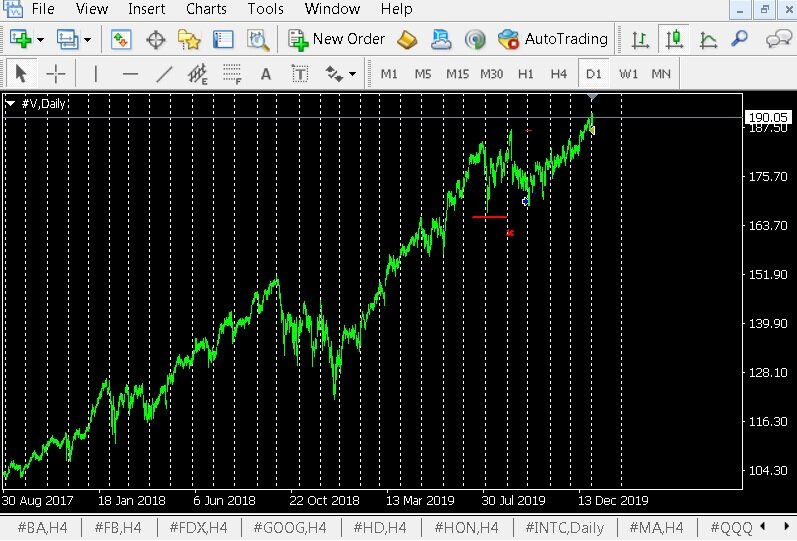This screenshot has height=541, width=797.
Task: Switch to the #BA,H4 chart tab
Action: click(x=42, y=528)
